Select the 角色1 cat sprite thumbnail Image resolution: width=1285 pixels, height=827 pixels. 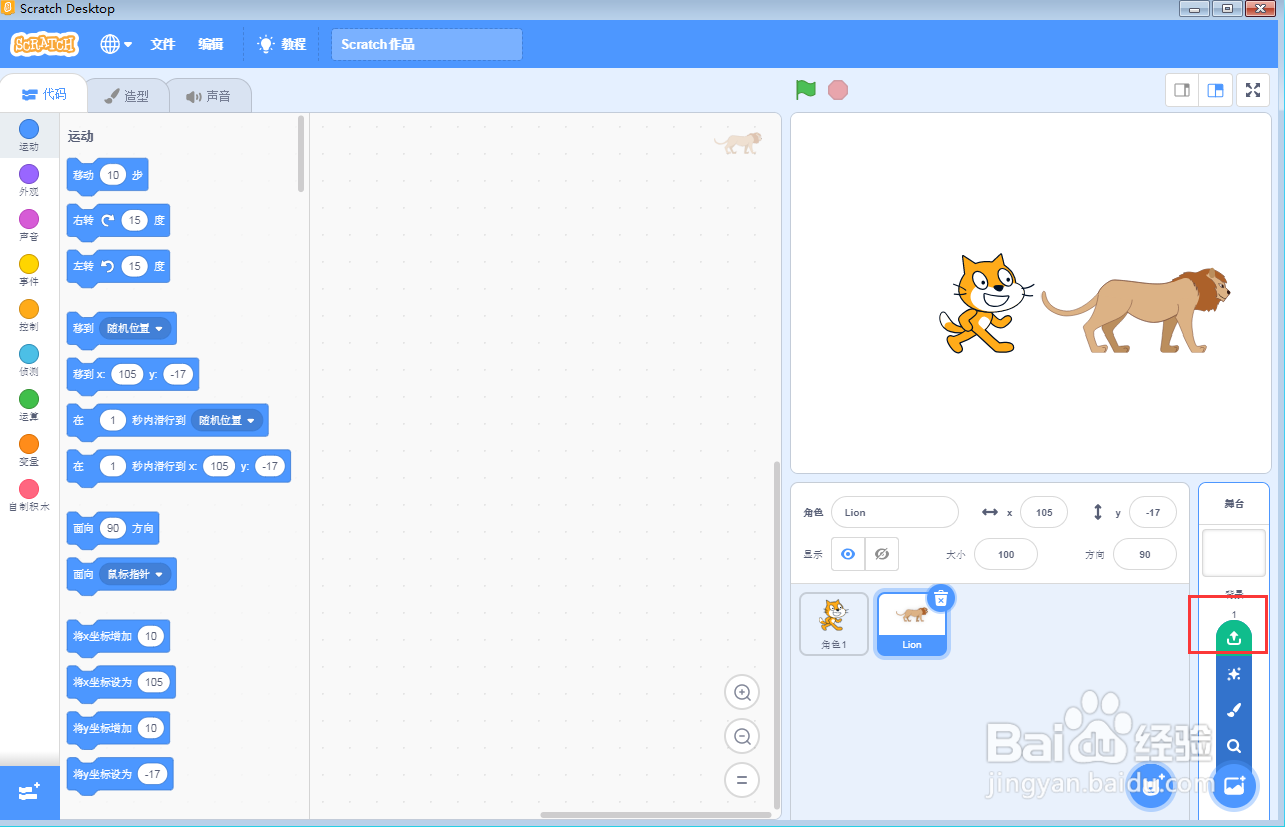(833, 622)
